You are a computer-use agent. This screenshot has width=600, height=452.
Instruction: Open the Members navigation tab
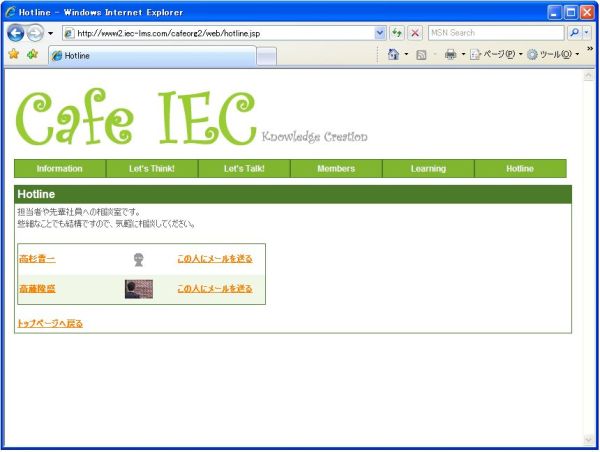tap(336, 169)
